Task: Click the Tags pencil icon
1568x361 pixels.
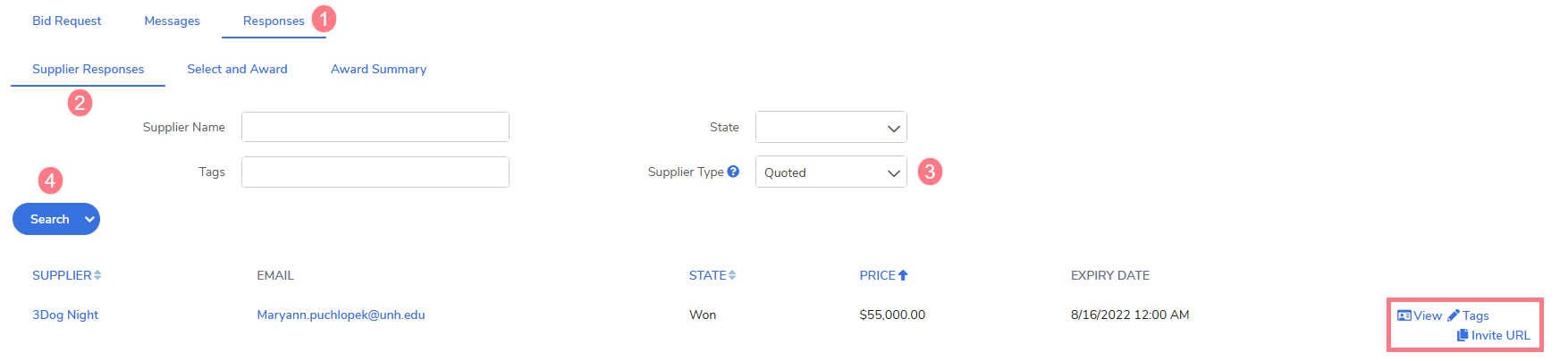Action: [1454, 315]
